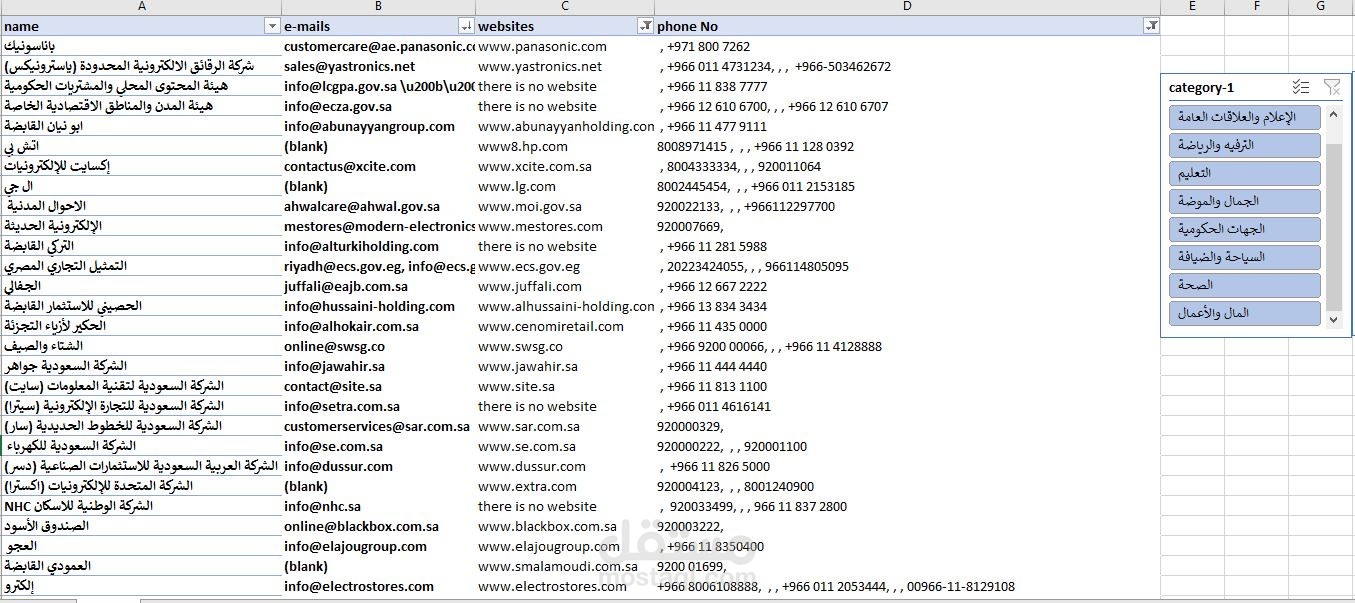Click the juffali@eajb.com.sa cell
The height and width of the screenshot is (603, 1355).
coord(378,286)
